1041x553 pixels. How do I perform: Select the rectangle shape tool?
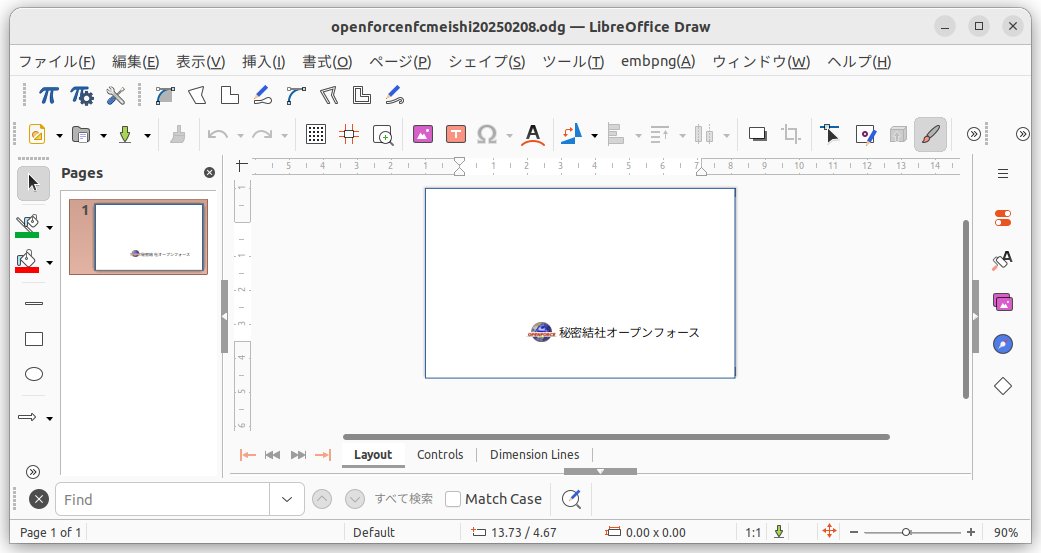coord(34,339)
